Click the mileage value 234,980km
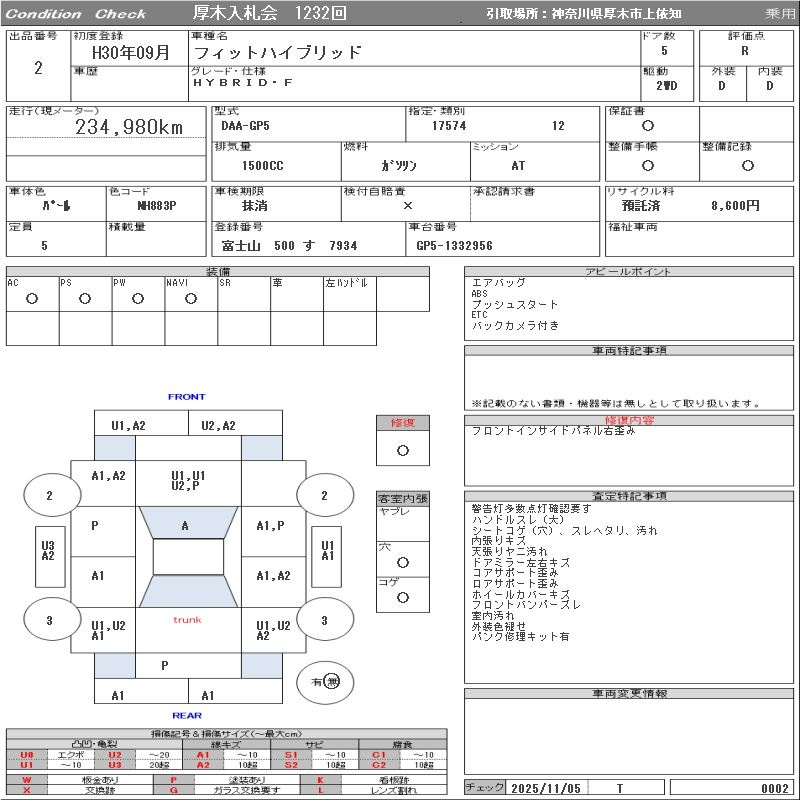The height and width of the screenshot is (800, 800). 129,127
